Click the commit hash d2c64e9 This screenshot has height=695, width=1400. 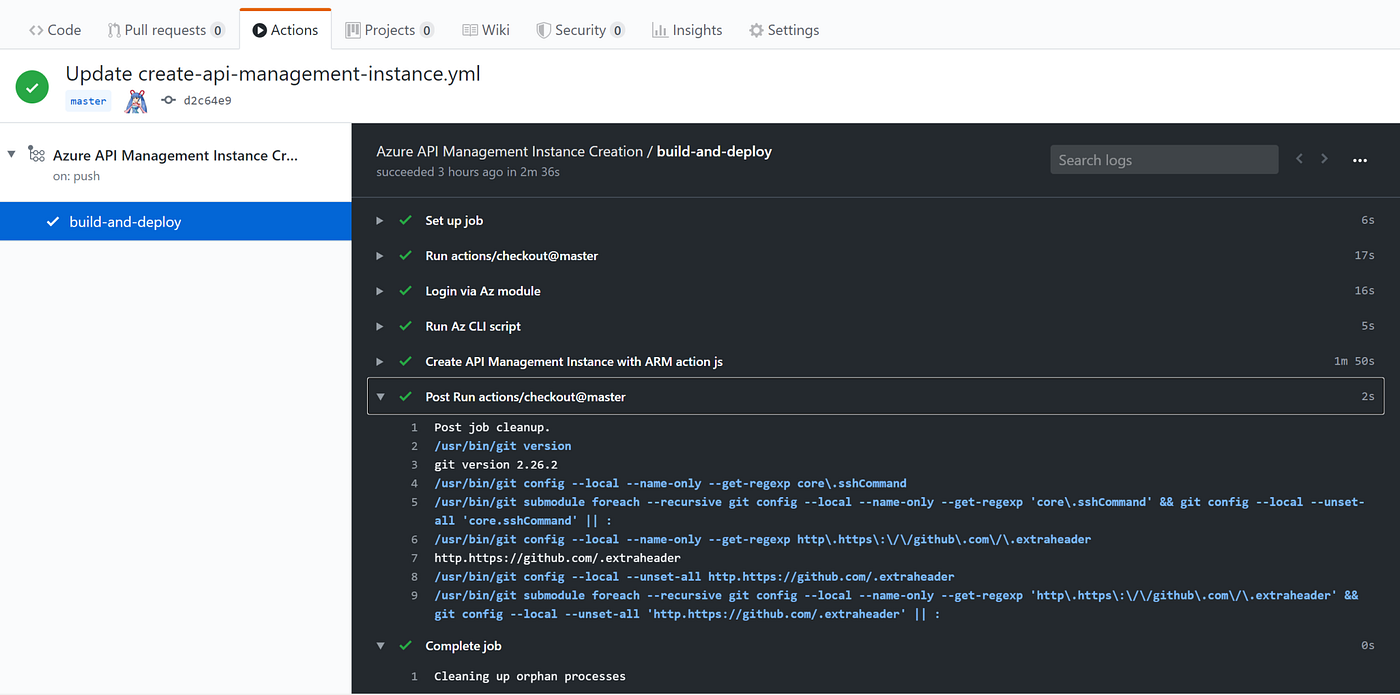[207, 101]
